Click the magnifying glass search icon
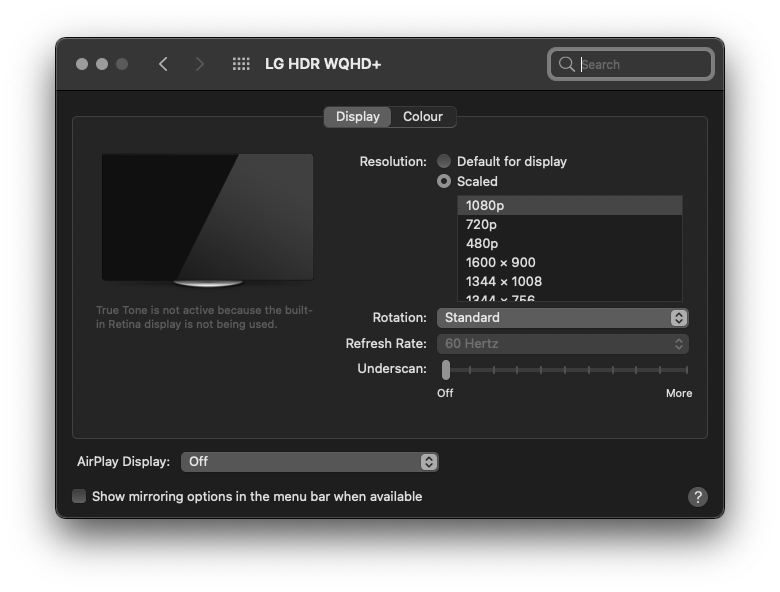 [x=566, y=64]
